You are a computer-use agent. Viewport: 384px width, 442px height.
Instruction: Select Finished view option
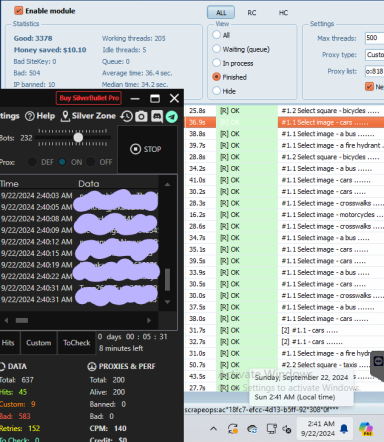click(x=217, y=77)
